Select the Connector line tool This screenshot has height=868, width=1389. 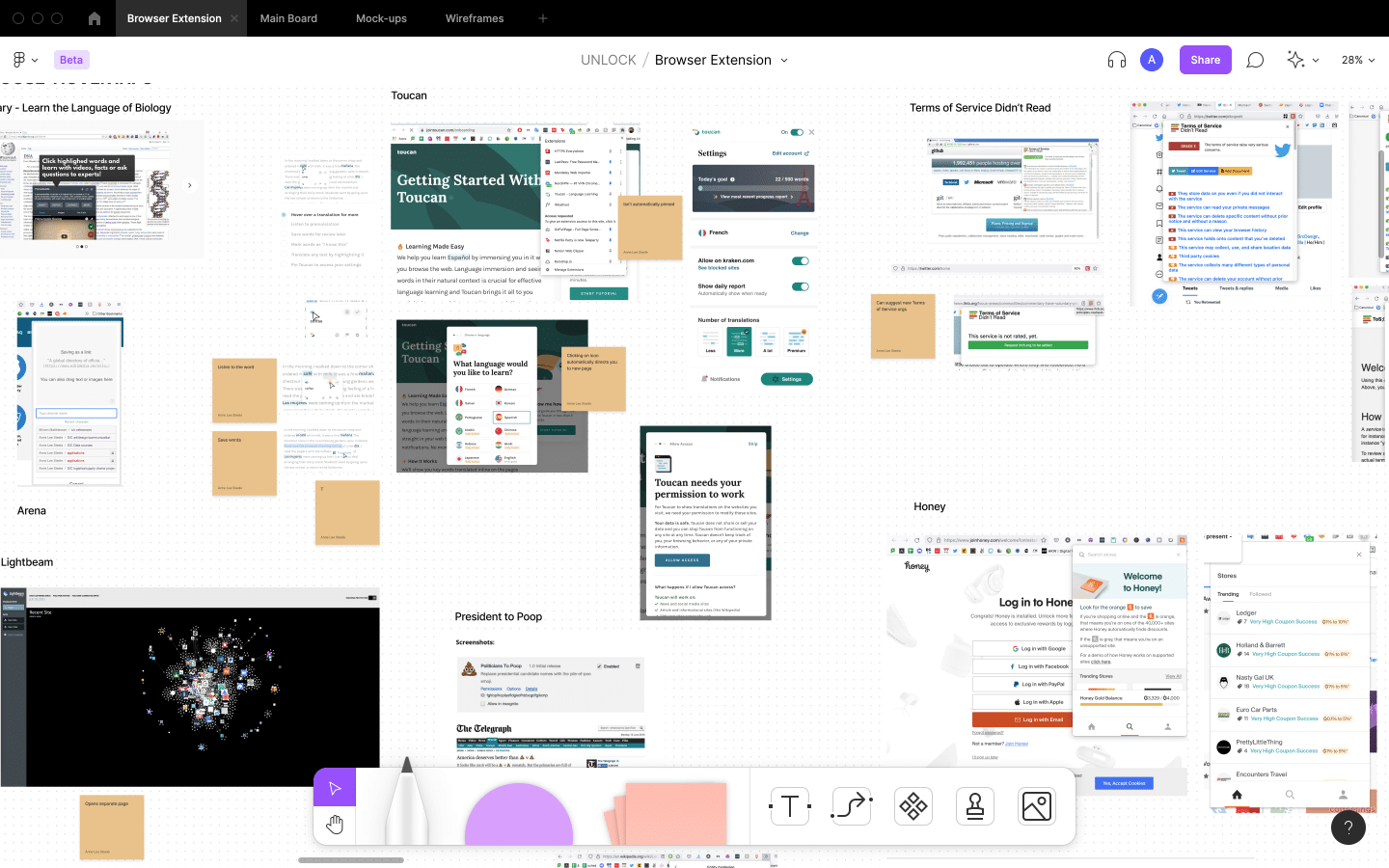pos(852,806)
